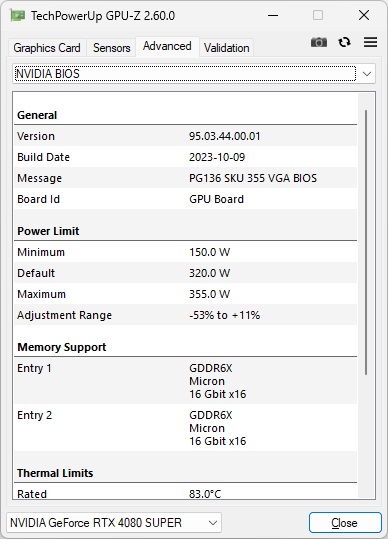Viewport: 388px width, 539px height.
Task: Open the Sensors tab
Action: click(112, 48)
